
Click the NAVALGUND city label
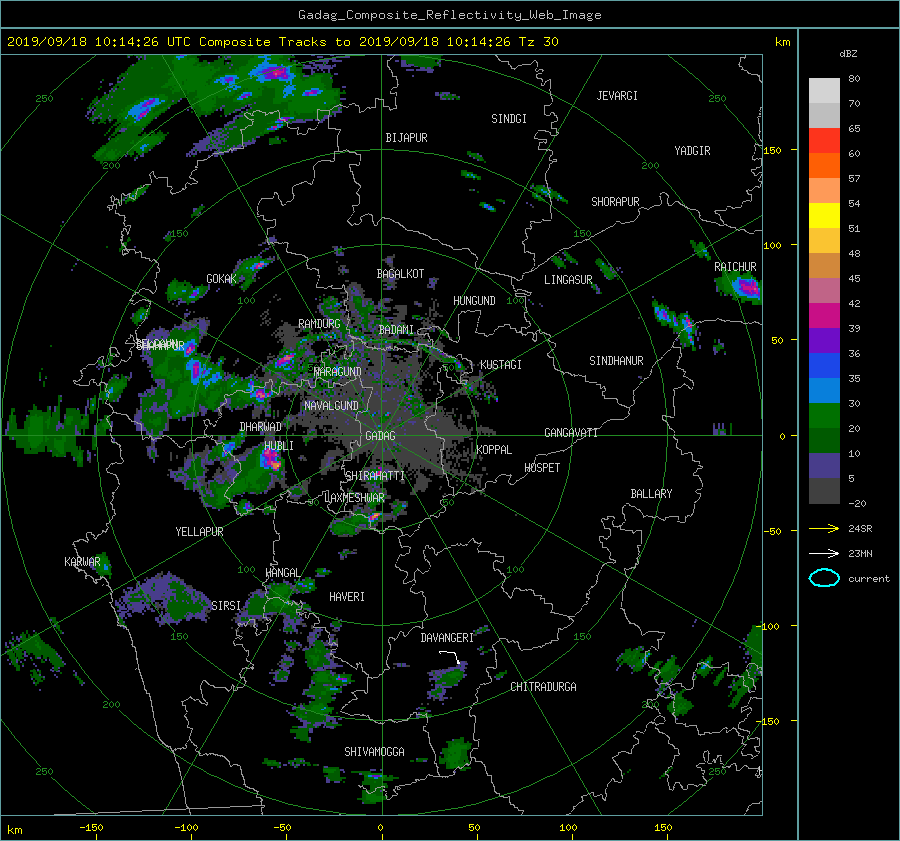coord(331,406)
